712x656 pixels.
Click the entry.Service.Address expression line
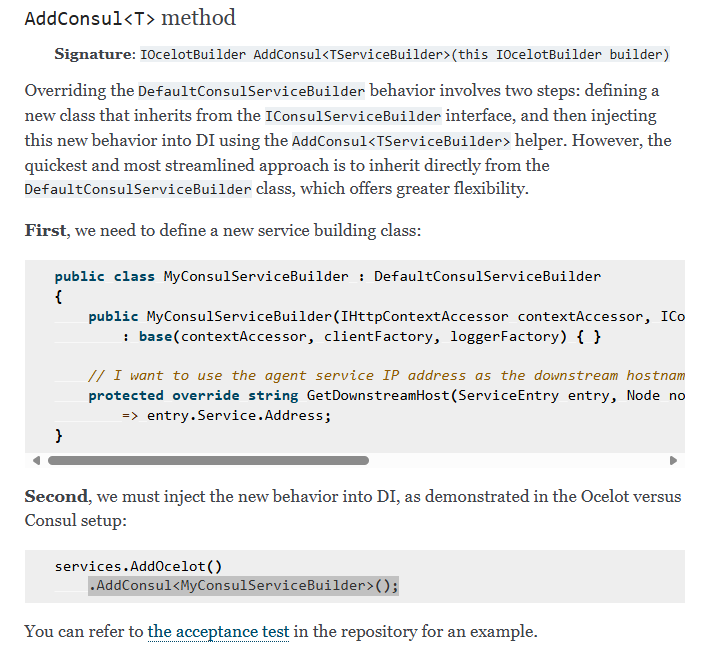point(227,415)
